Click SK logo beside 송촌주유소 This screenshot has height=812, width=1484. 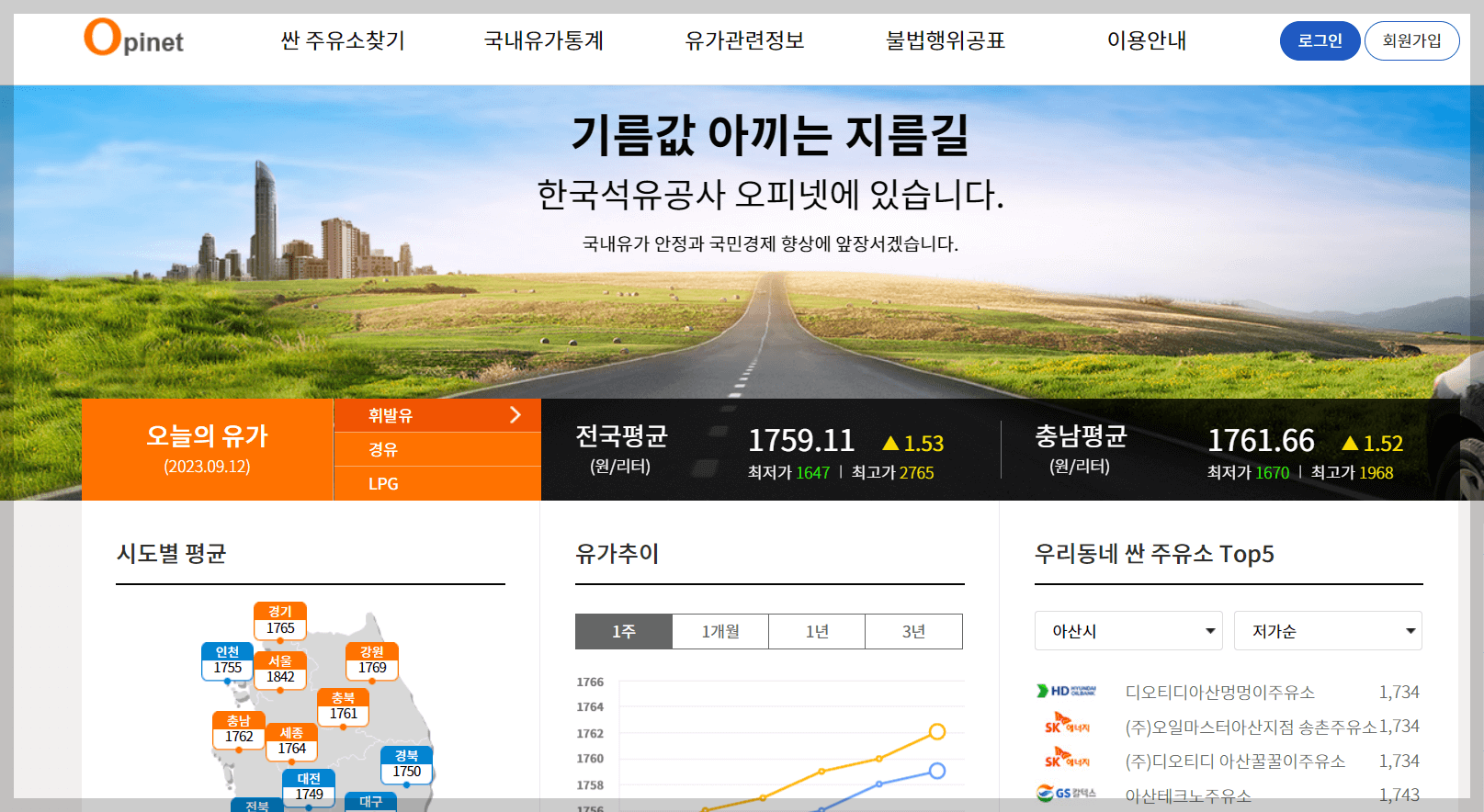[x=1067, y=723]
